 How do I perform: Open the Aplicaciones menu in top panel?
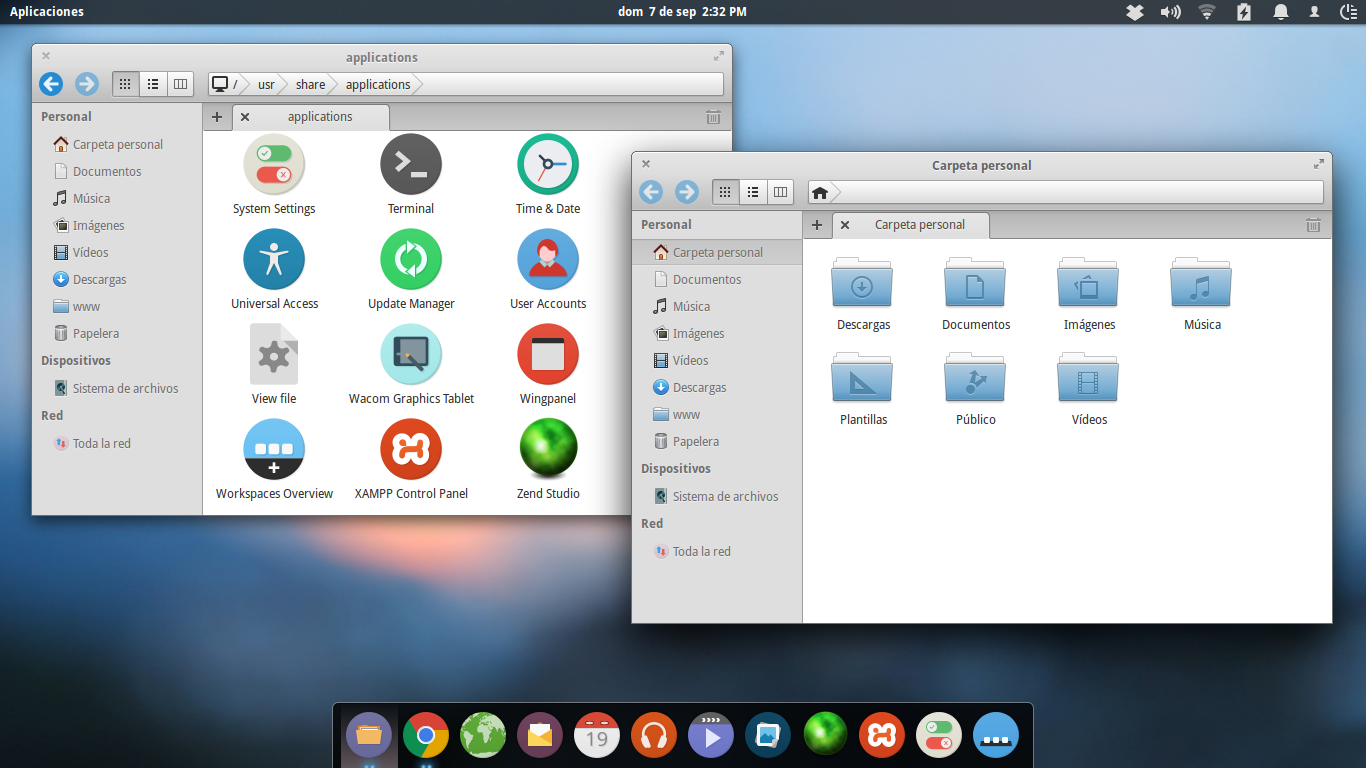click(x=47, y=12)
